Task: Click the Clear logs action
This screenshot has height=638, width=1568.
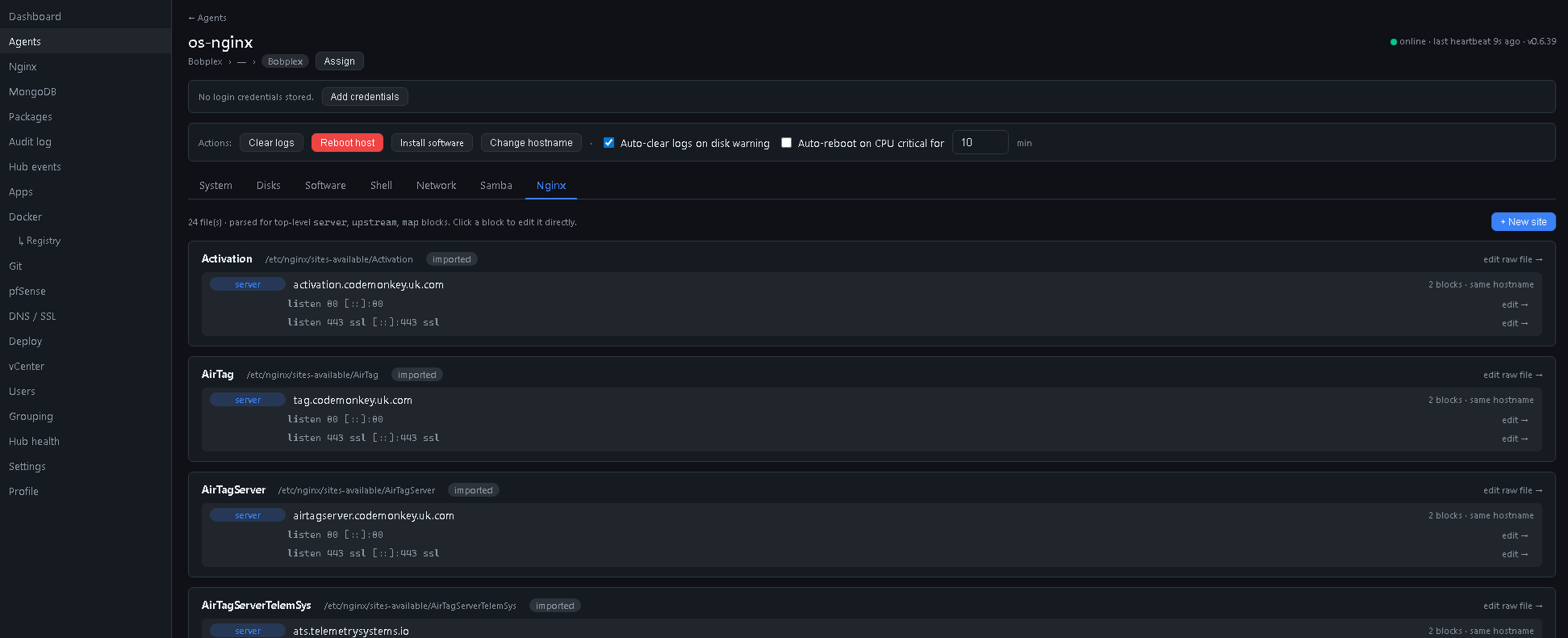Action: click(x=271, y=143)
